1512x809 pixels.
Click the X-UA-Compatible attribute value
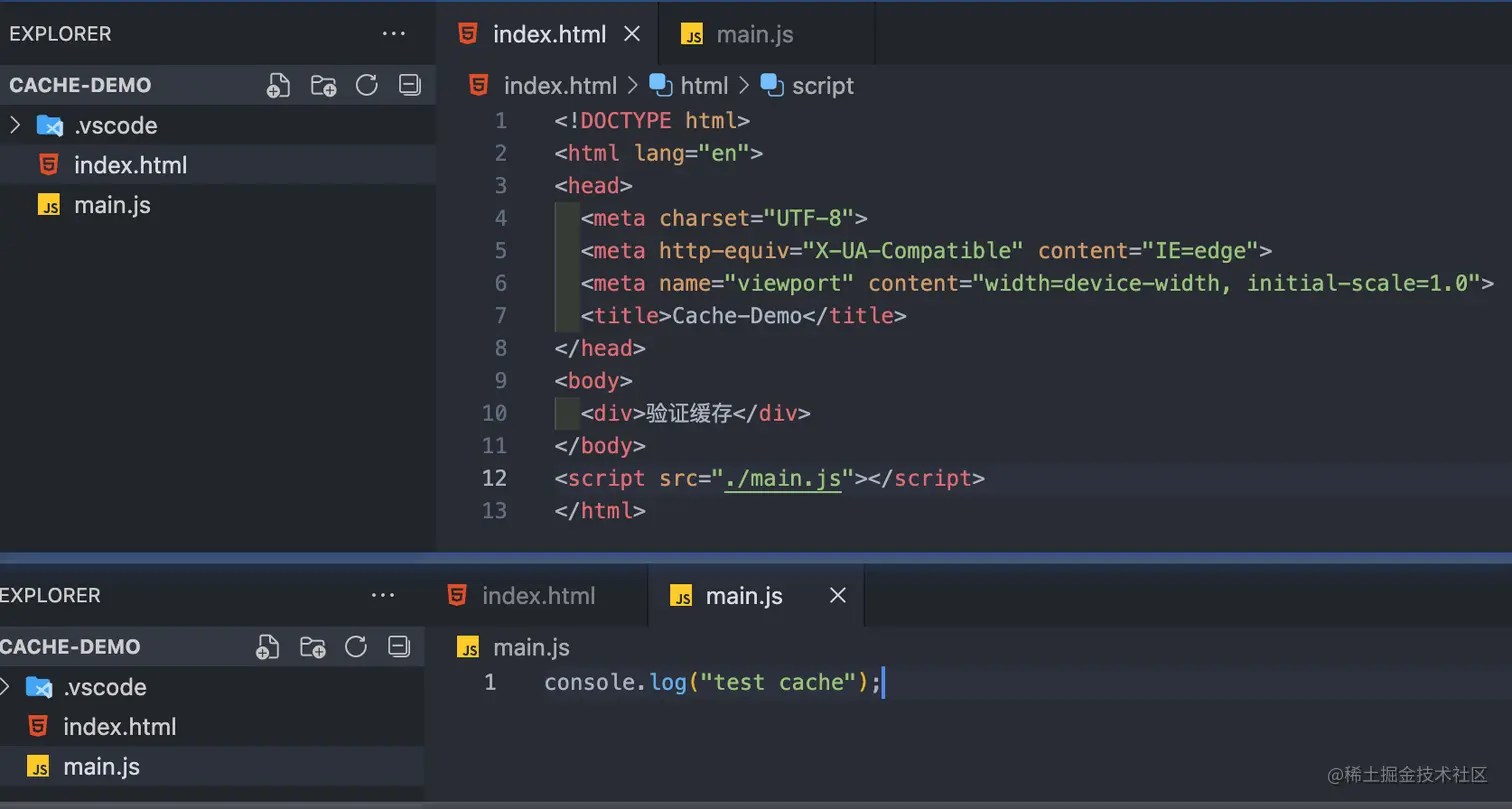[913, 250]
